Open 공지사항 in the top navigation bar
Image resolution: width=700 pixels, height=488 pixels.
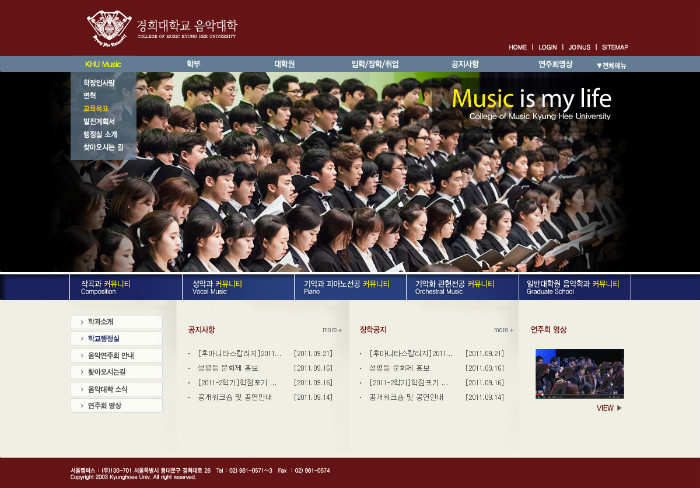click(x=465, y=64)
